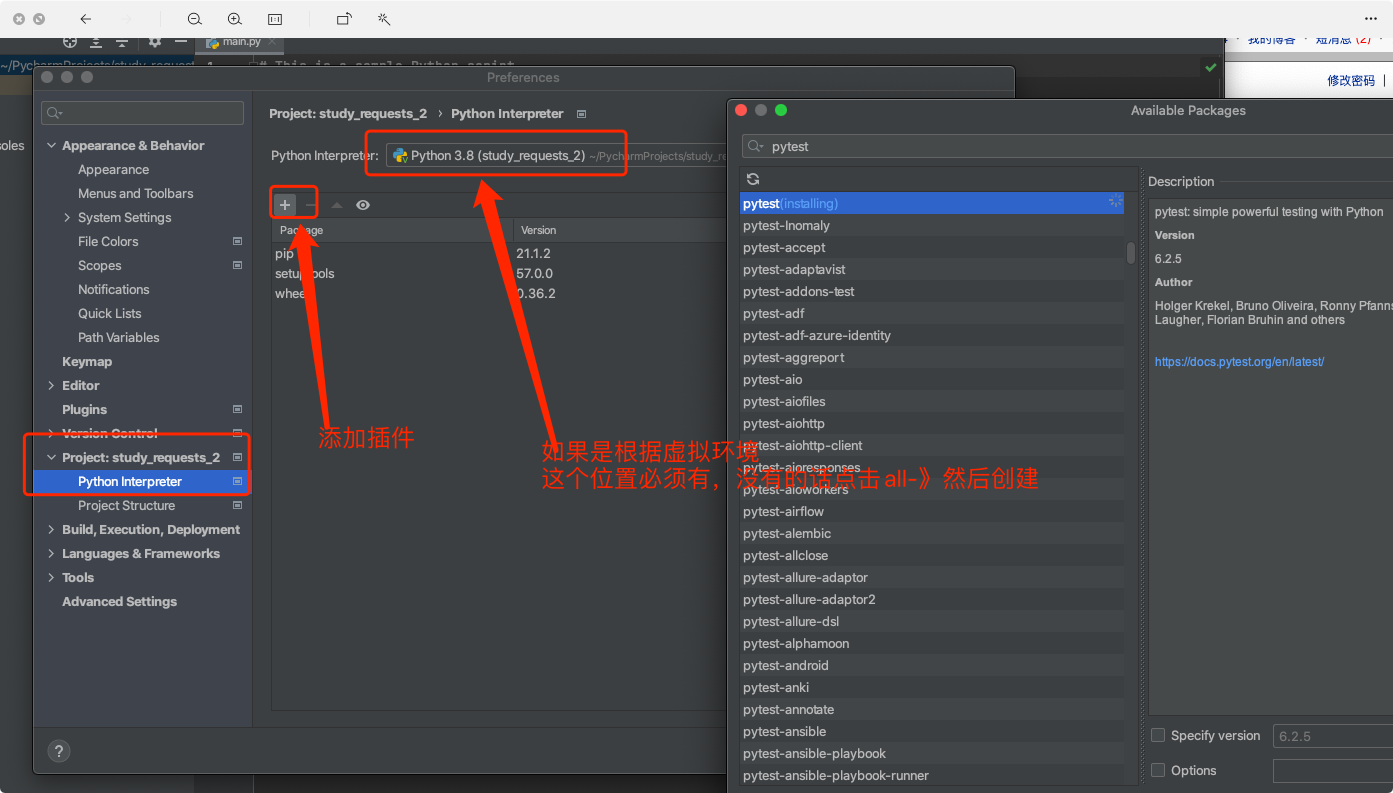This screenshot has width=1393, height=793.
Task: Click the plus icon to add a package
Action: pos(285,205)
